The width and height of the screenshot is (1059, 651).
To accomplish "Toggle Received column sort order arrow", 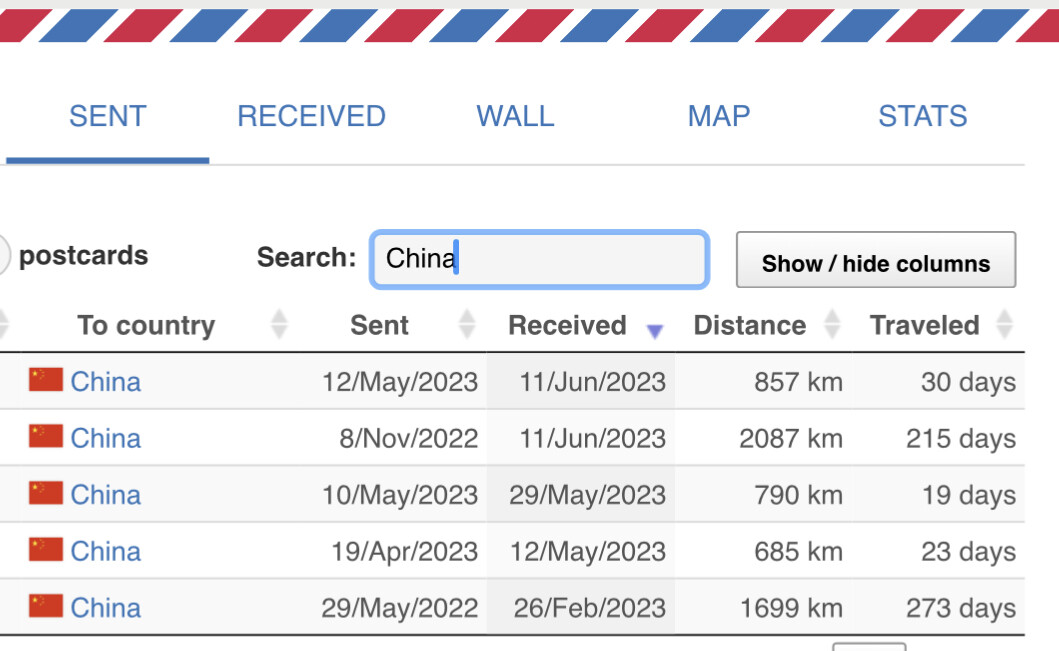I will pyautogui.click(x=654, y=330).
